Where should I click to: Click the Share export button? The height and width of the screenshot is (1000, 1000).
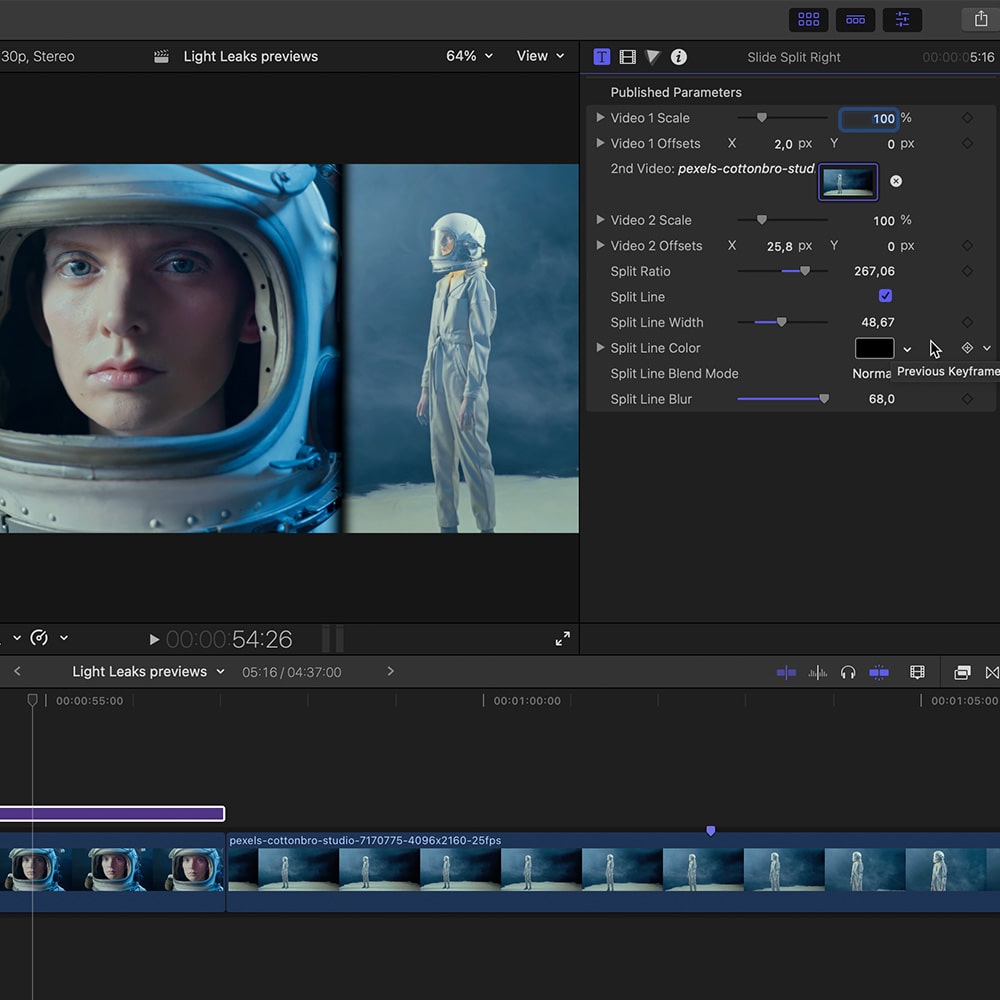coord(980,19)
